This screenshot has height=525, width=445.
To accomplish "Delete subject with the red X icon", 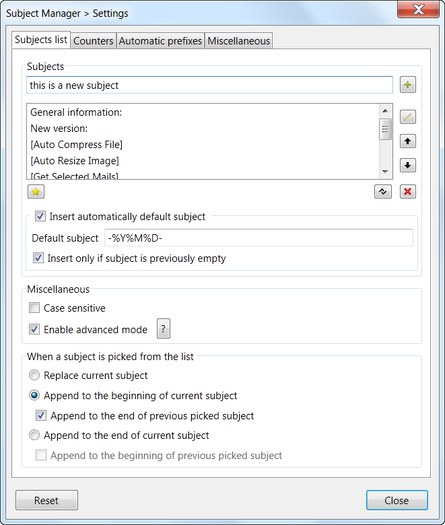I will click(407, 192).
